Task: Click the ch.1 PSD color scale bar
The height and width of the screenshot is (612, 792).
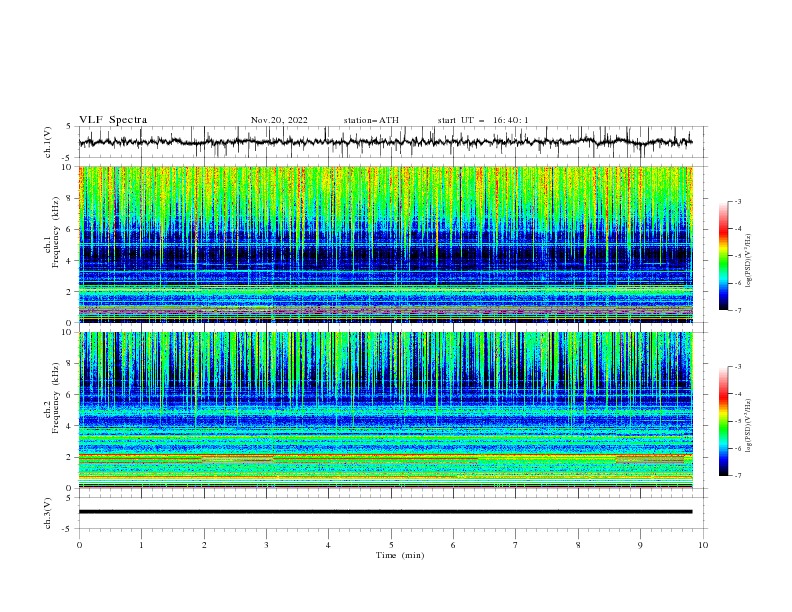Action: [x=724, y=256]
